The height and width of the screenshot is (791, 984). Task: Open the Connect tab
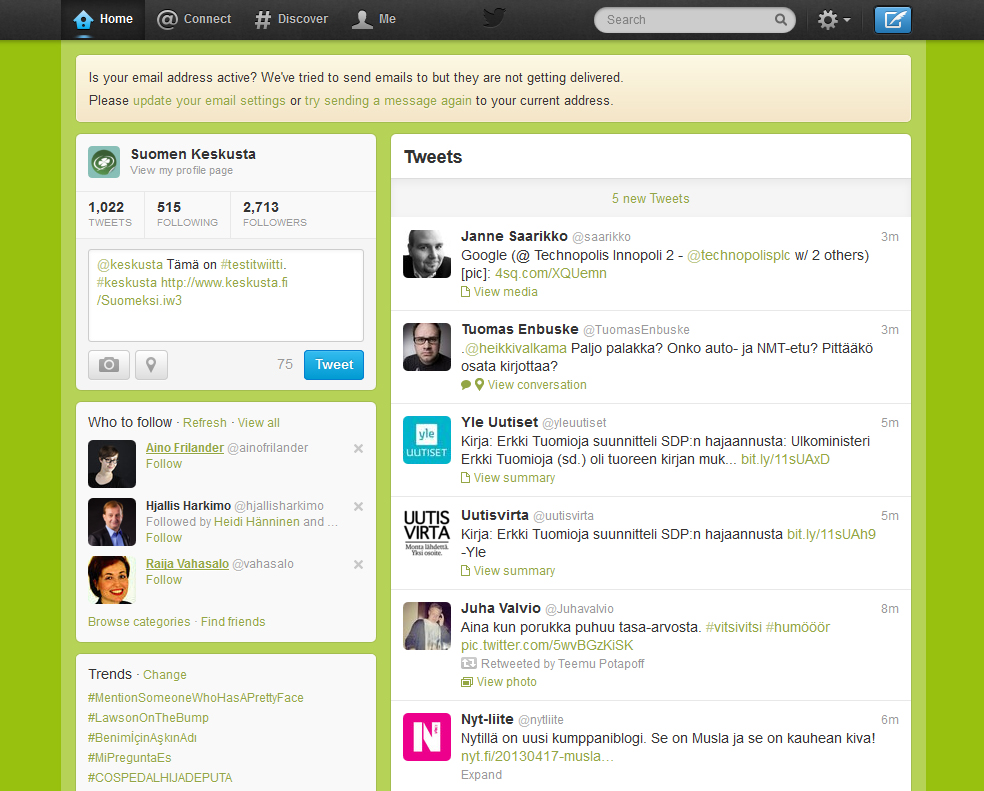194,19
